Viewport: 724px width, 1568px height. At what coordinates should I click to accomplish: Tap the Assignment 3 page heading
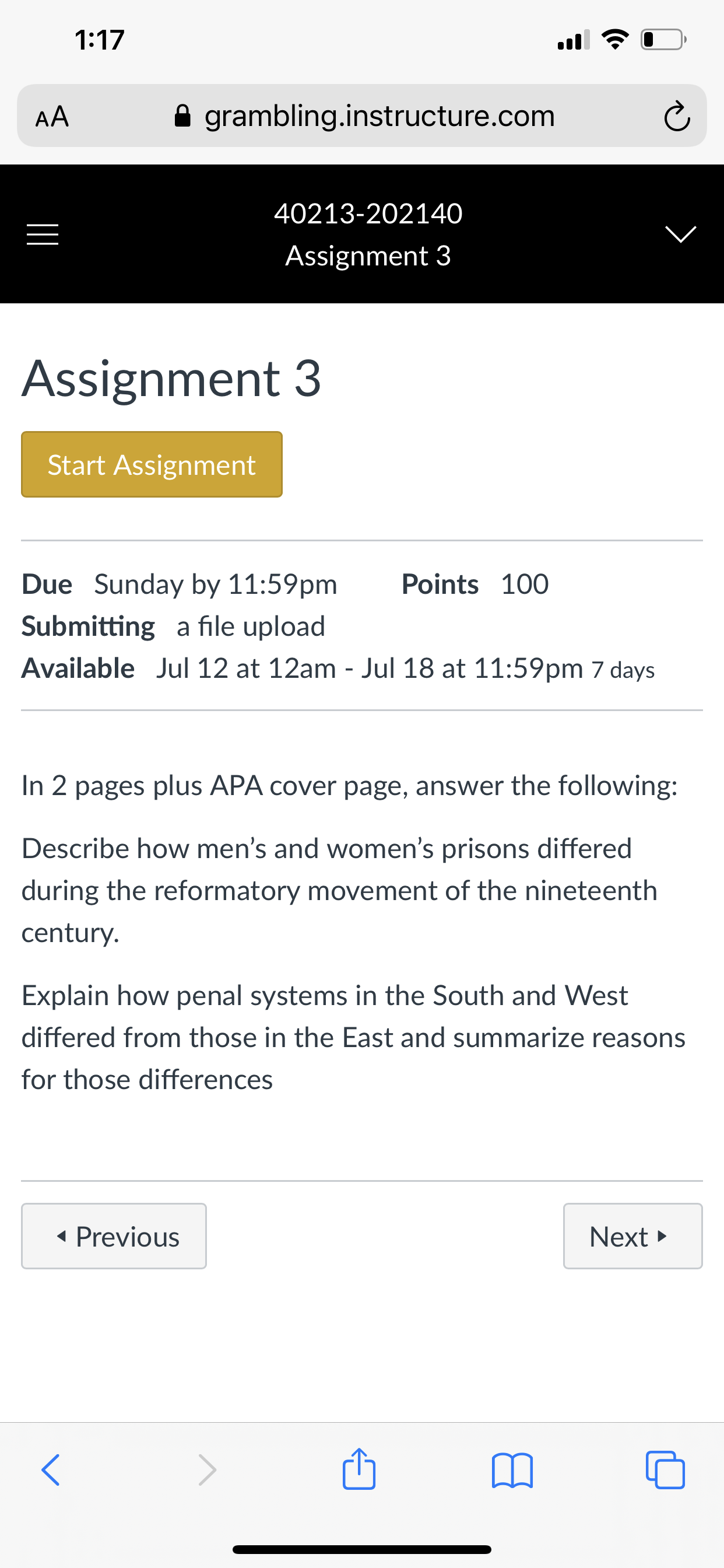pyautogui.click(x=171, y=378)
